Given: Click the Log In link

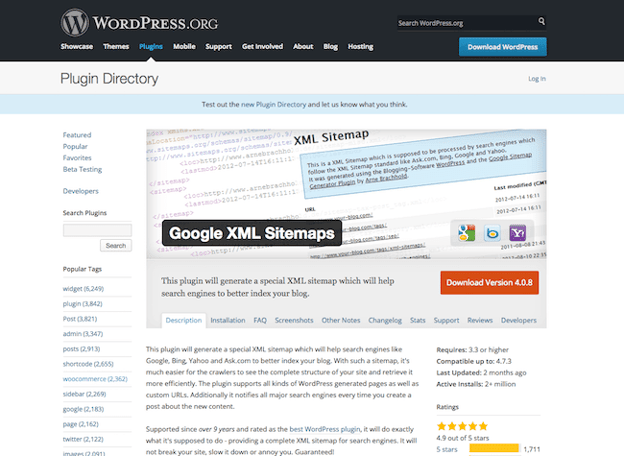Looking at the screenshot, I should point(537,78).
